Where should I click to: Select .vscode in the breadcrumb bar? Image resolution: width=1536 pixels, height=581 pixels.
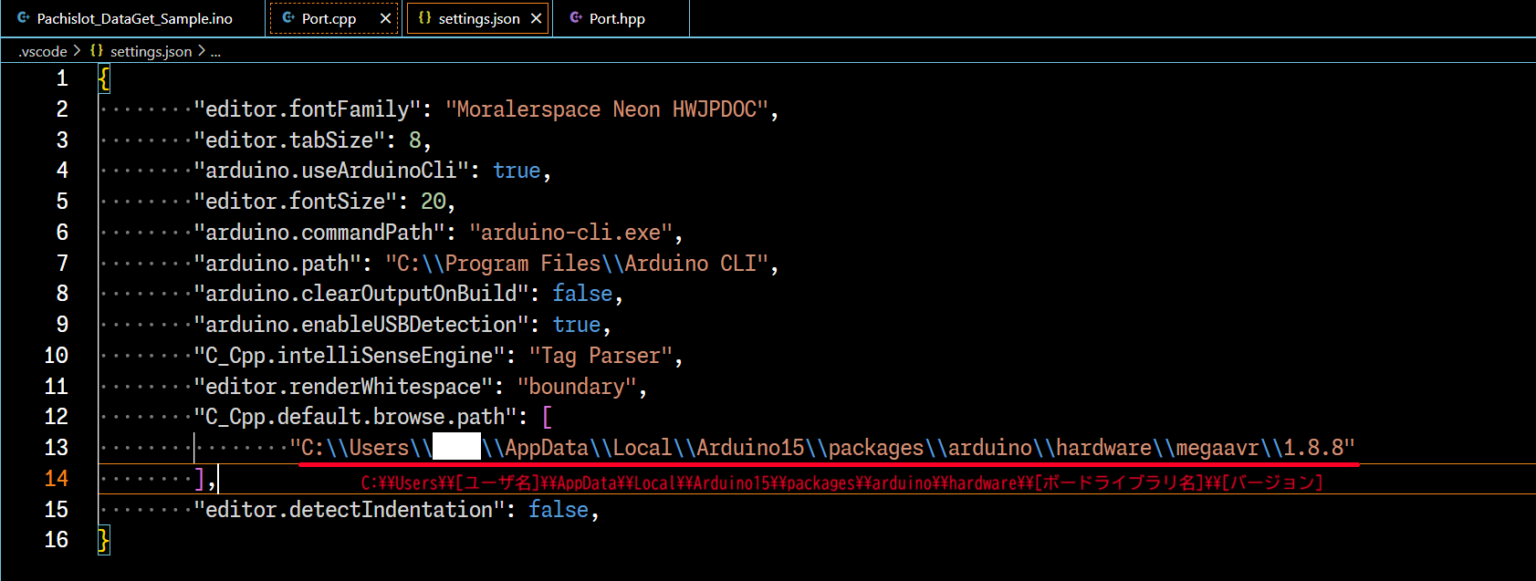tap(43, 51)
